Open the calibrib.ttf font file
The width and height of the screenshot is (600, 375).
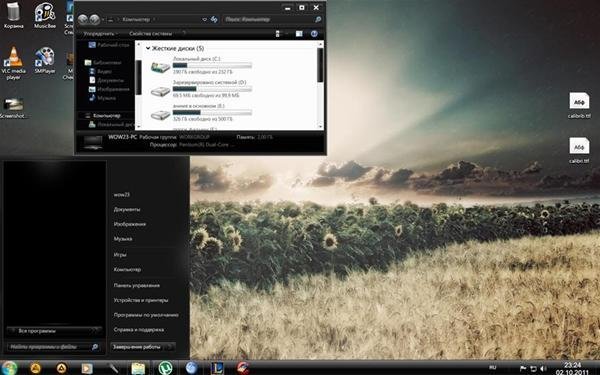point(579,105)
